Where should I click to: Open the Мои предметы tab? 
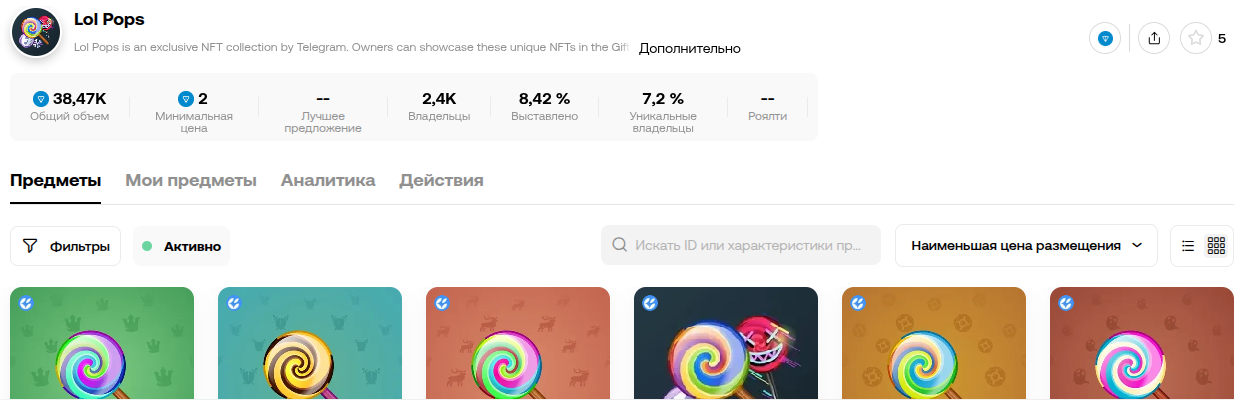pyautogui.click(x=191, y=181)
